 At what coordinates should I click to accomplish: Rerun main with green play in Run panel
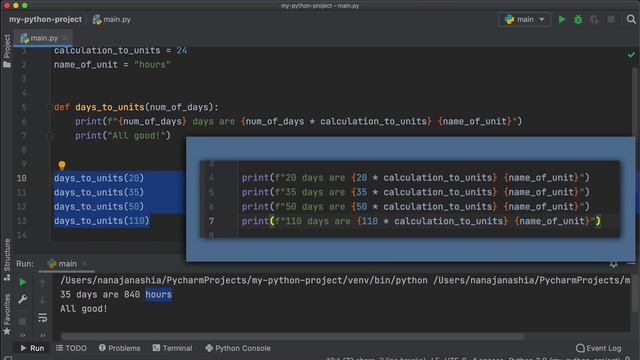(22, 282)
